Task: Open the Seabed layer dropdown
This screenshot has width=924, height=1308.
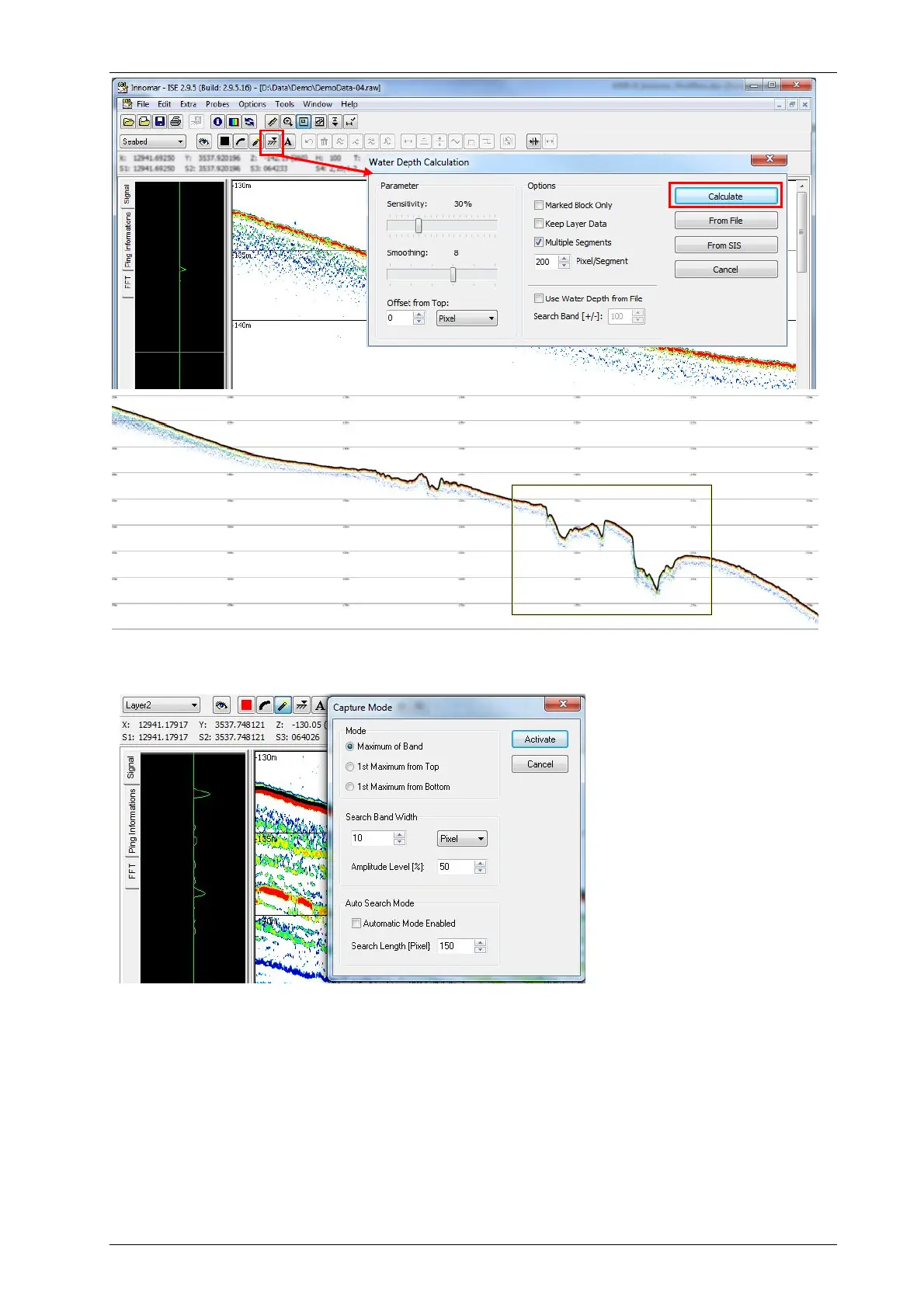Action: (153, 141)
